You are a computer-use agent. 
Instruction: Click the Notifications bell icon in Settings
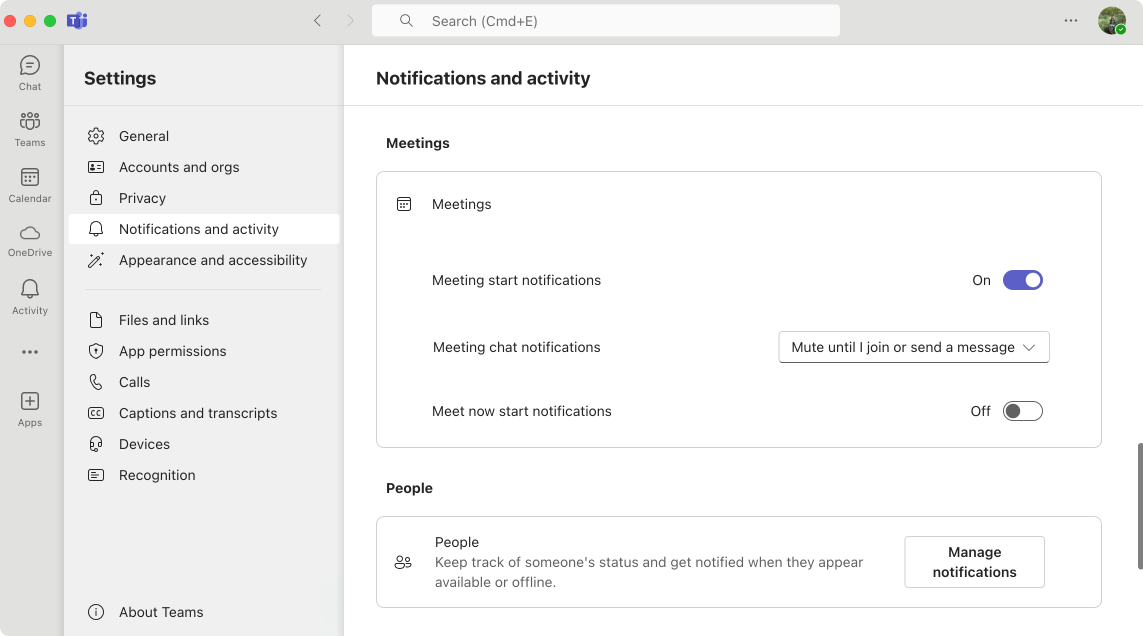(x=96, y=229)
